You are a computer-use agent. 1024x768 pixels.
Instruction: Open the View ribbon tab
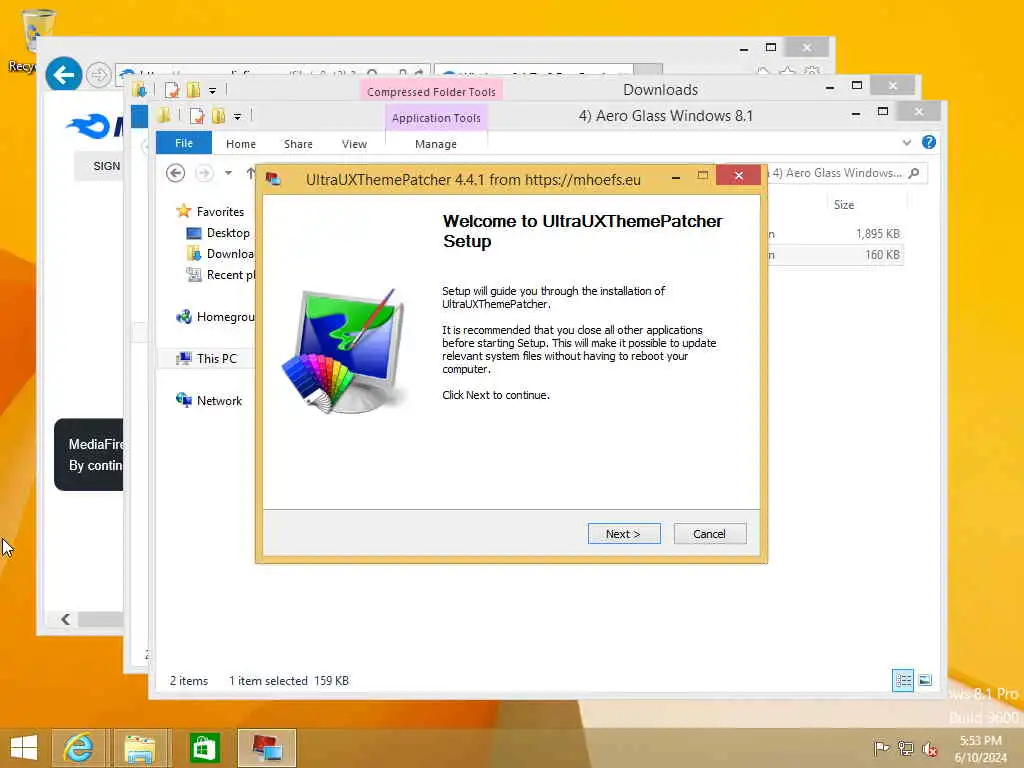pos(354,144)
